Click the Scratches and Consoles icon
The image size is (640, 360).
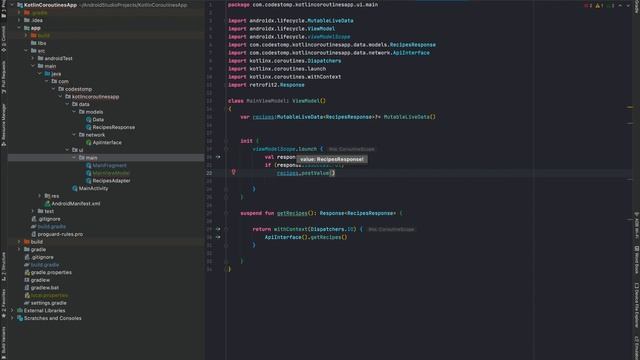pyautogui.click(x=20, y=318)
